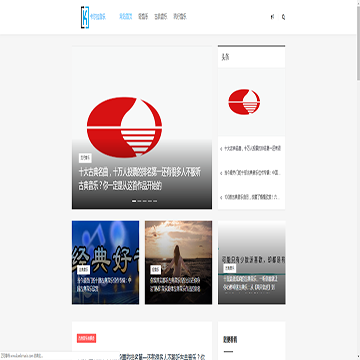Jump to the middle carousel indicator dot
Screen dimensions: 360x360
(145, 201)
